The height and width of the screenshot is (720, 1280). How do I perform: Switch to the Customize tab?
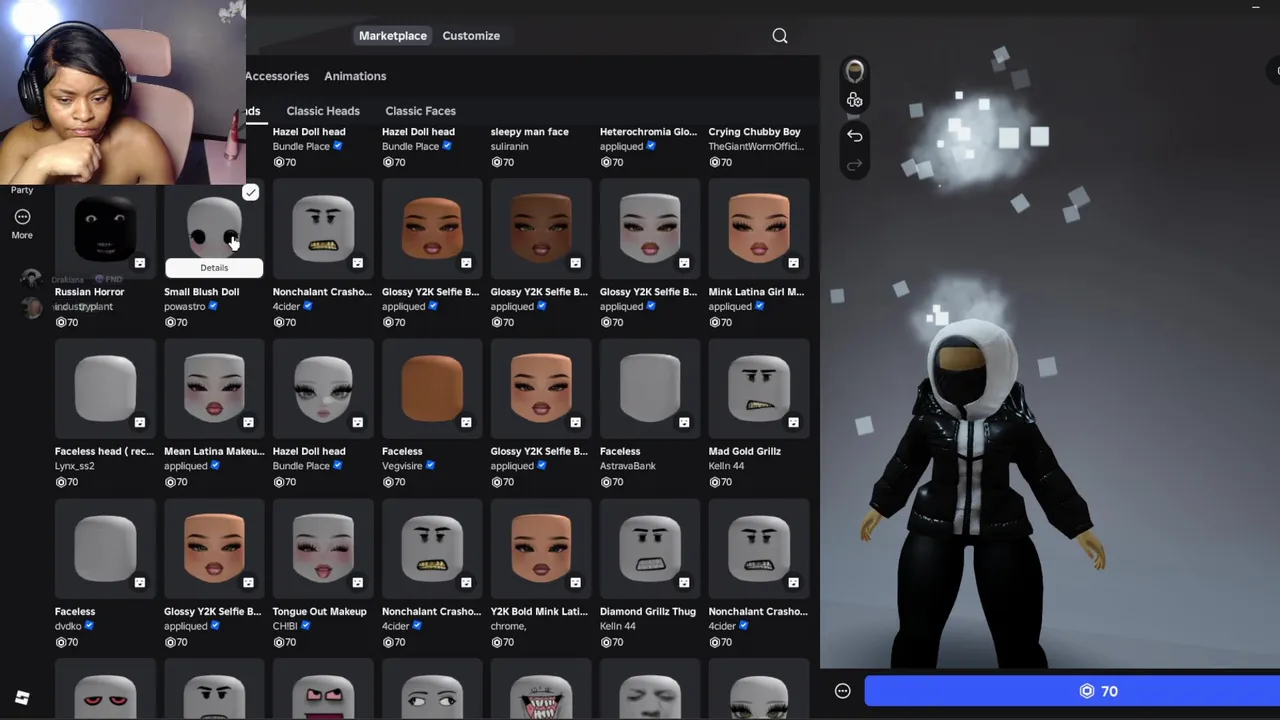pyautogui.click(x=471, y=36)
